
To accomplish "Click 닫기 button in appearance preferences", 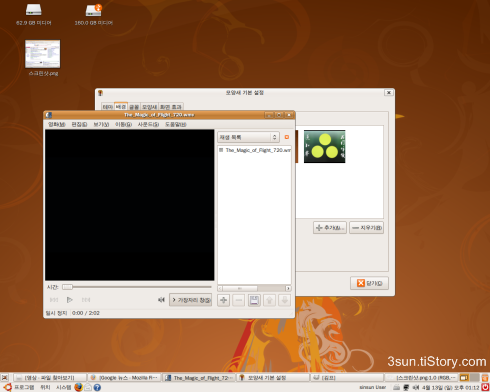I will [369, 283].
